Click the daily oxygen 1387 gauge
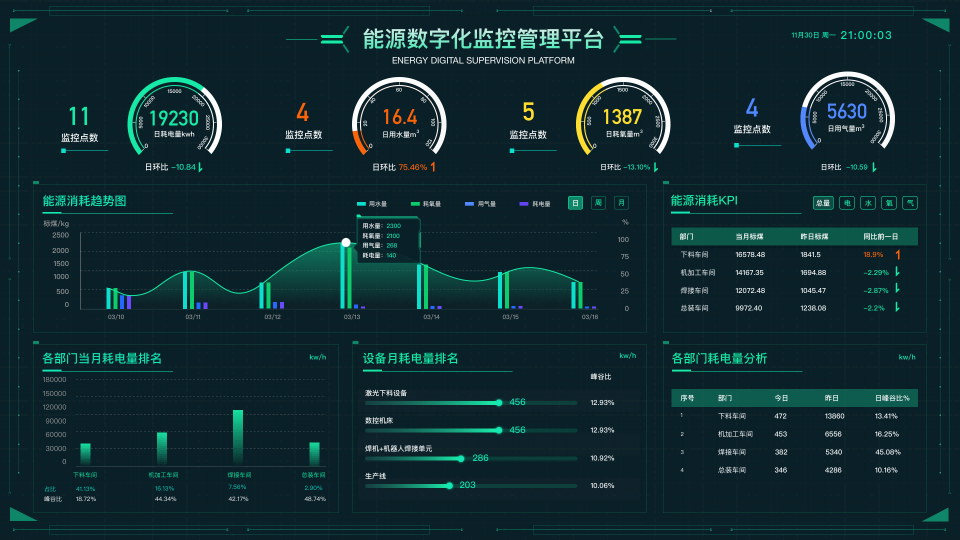The width and height of the screenshot is (960, 540). click(624, 119)
